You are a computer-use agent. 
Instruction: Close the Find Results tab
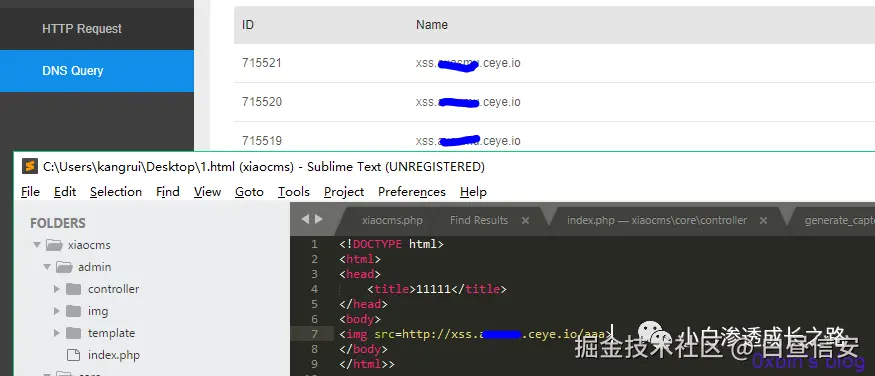tap(525, 221)
